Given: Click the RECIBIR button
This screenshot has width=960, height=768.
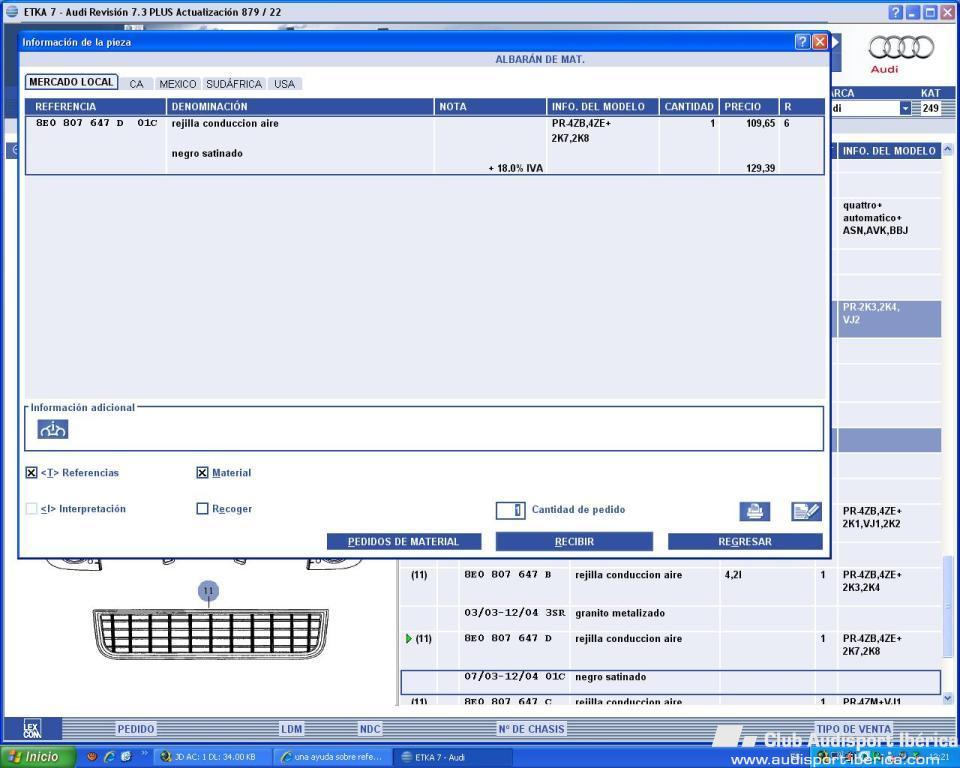Looking at the screenshot, I should click(574, 541).
